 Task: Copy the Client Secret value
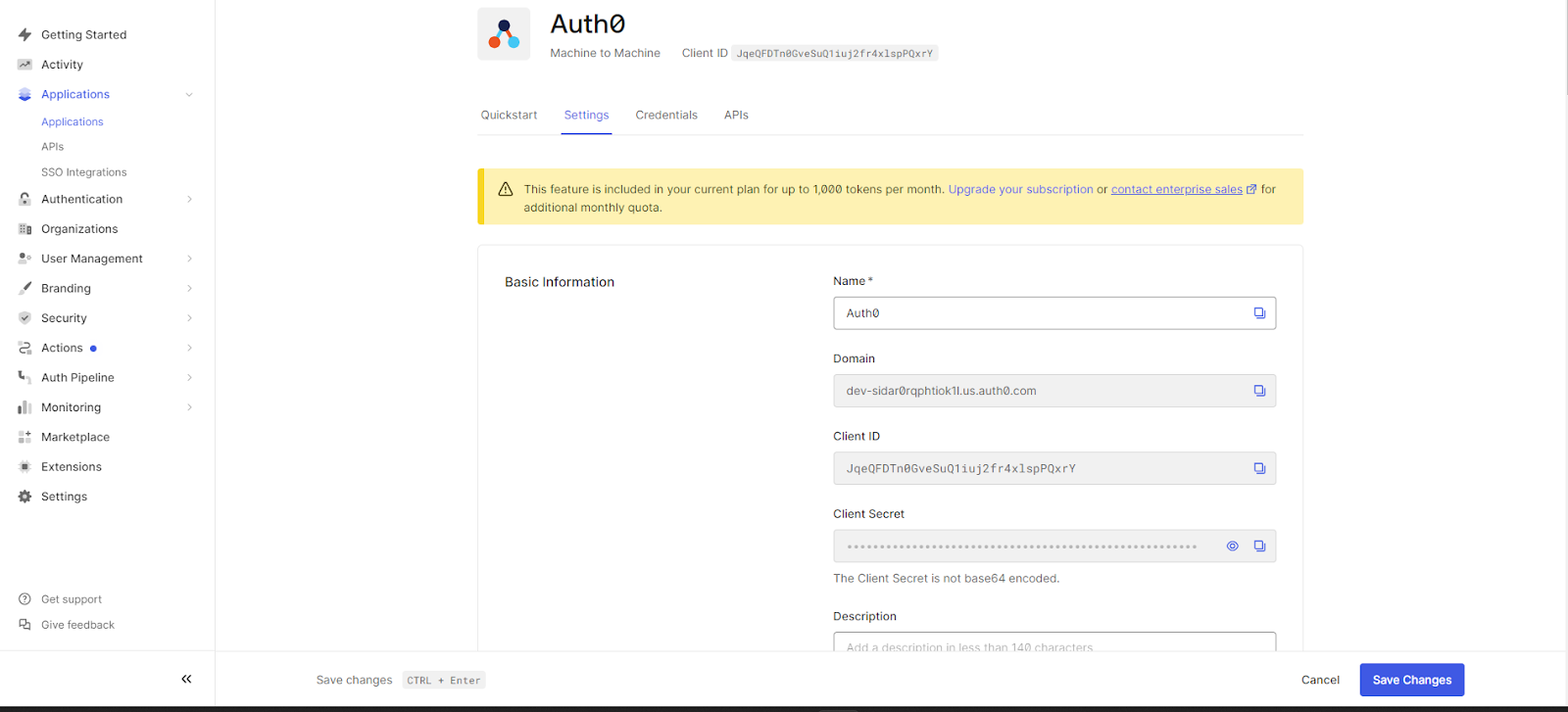(x=1259, y=546)
